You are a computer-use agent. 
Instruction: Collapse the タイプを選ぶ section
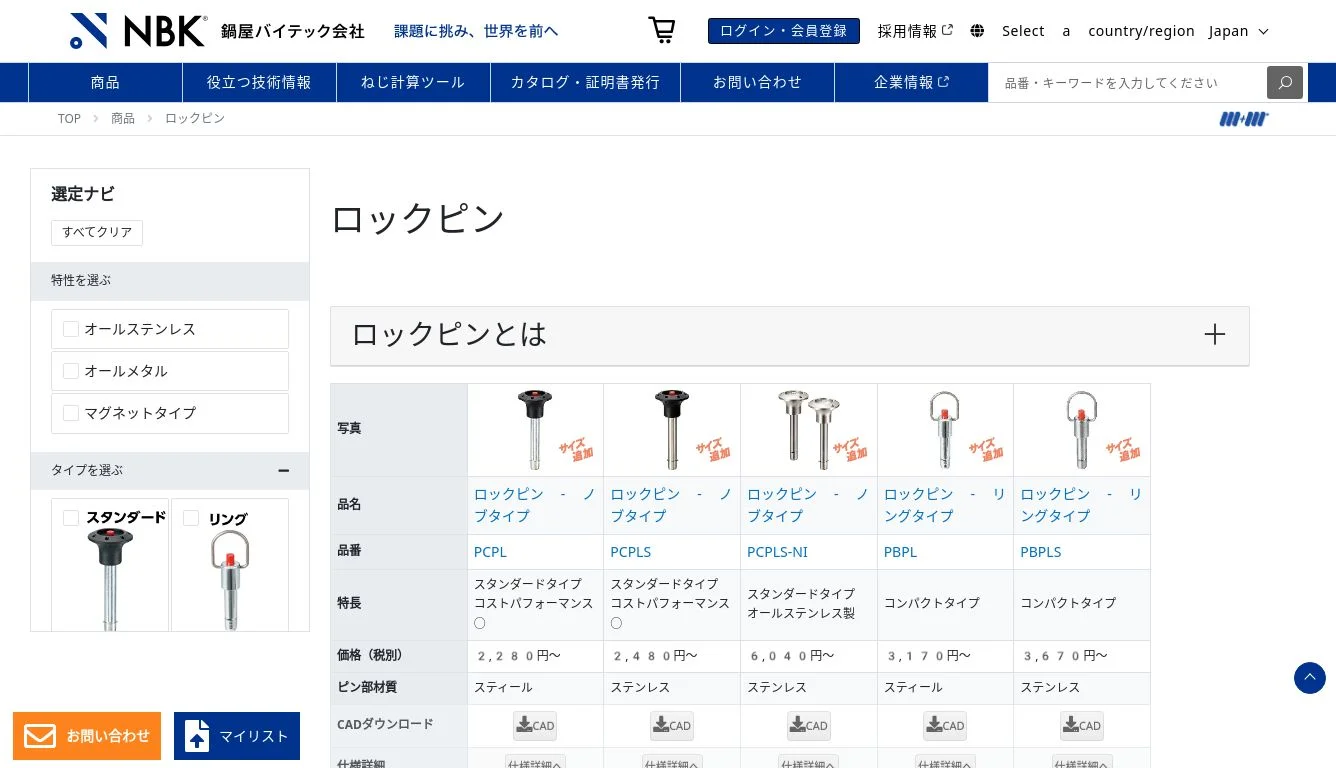click(283, 471)
